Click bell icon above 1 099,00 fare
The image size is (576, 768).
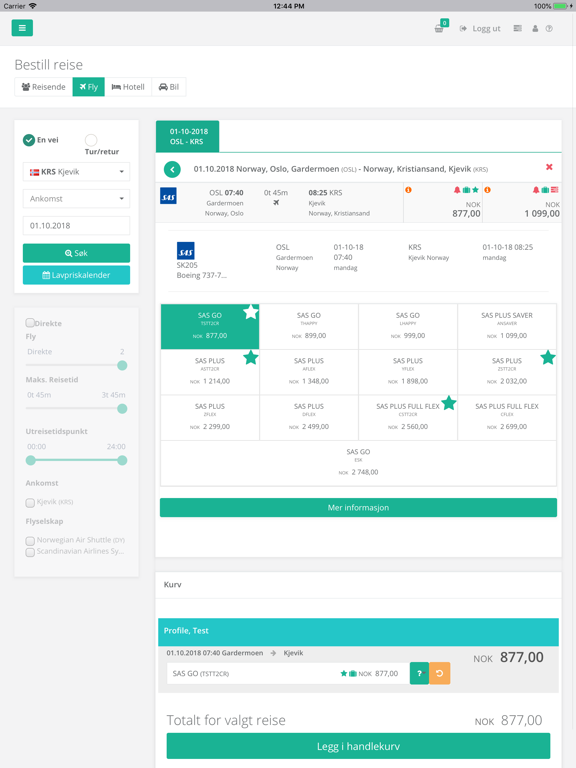pyautogui.click(x=536, y=190)
